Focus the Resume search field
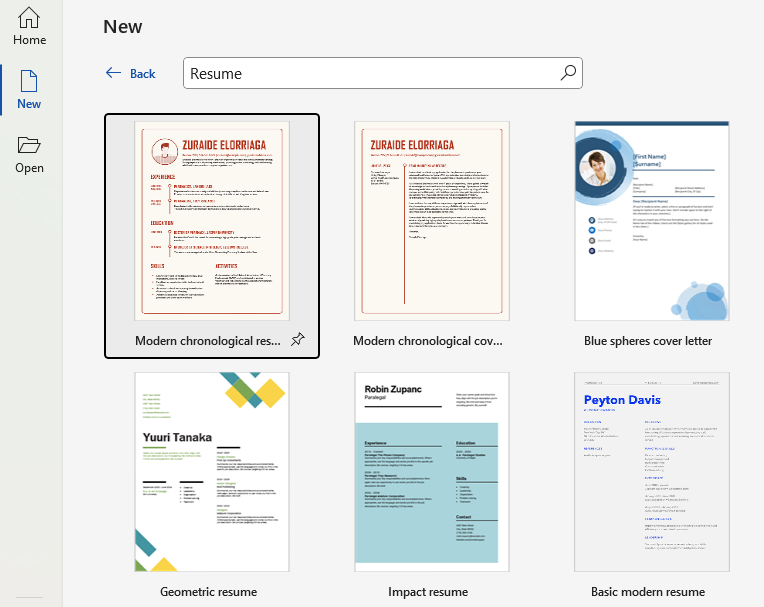Screen dimensions: 764x607 pos(382,73)
